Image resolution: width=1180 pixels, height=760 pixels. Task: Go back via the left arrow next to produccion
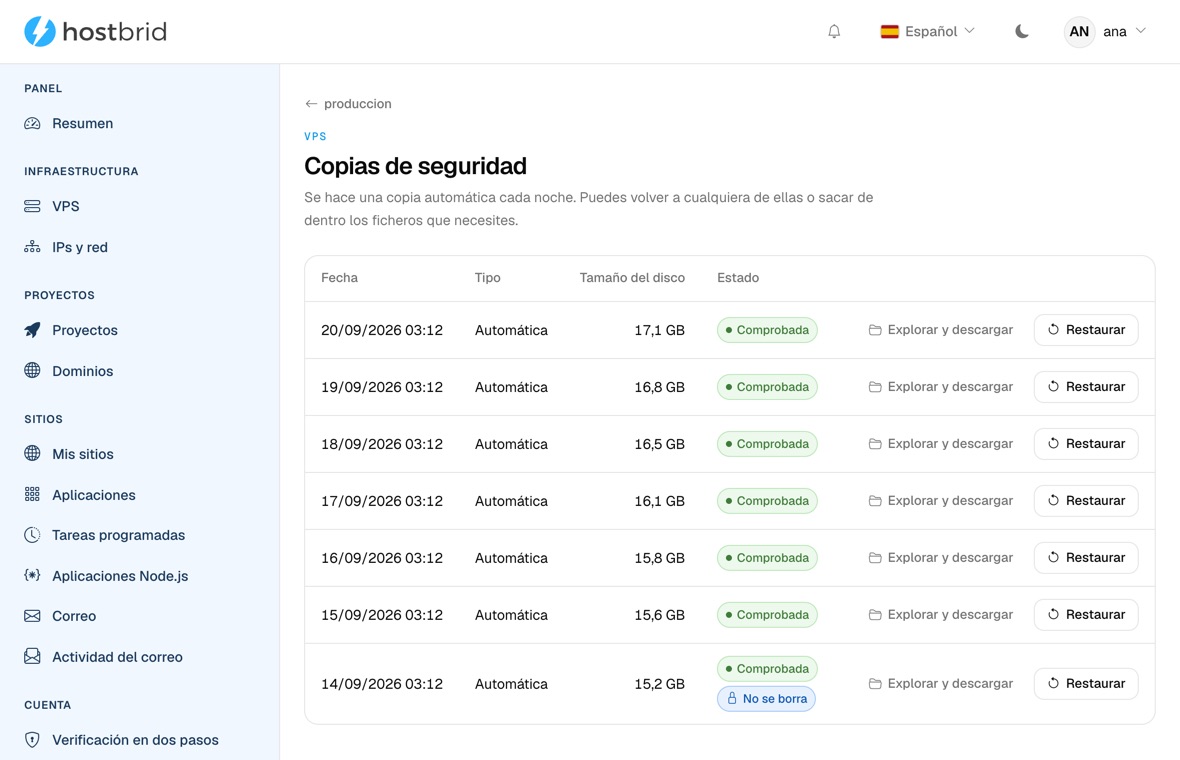311,104
